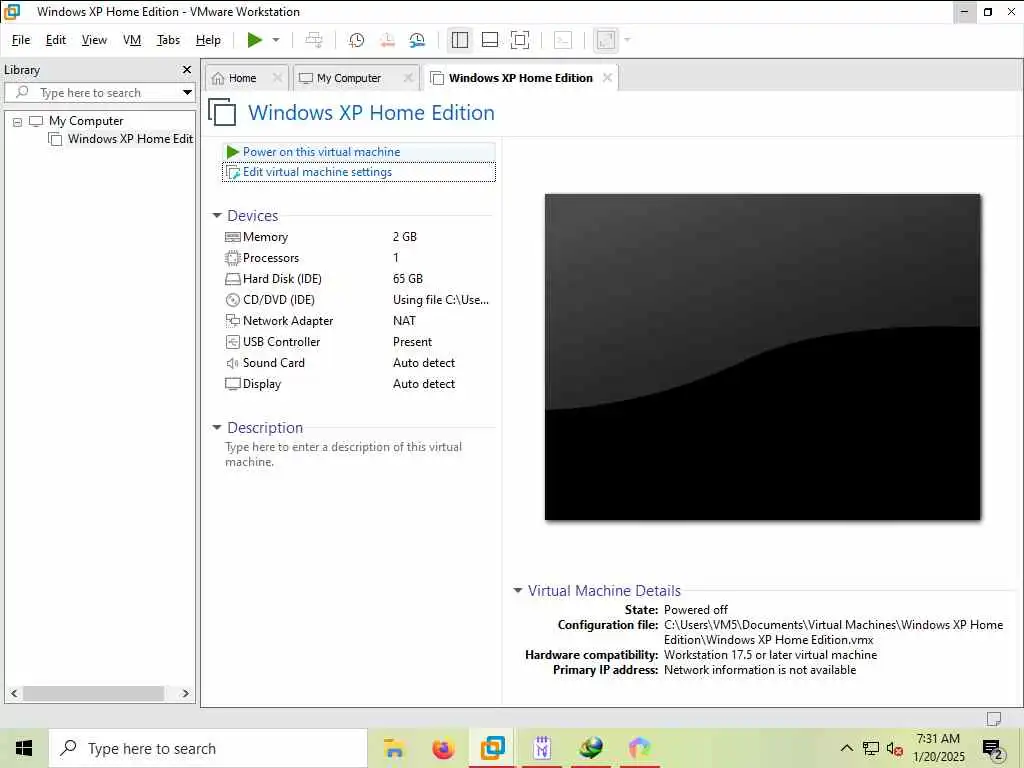Click the library scrollbar left arrow
This screenshot has height=768, width=1024.
[14, 694]
